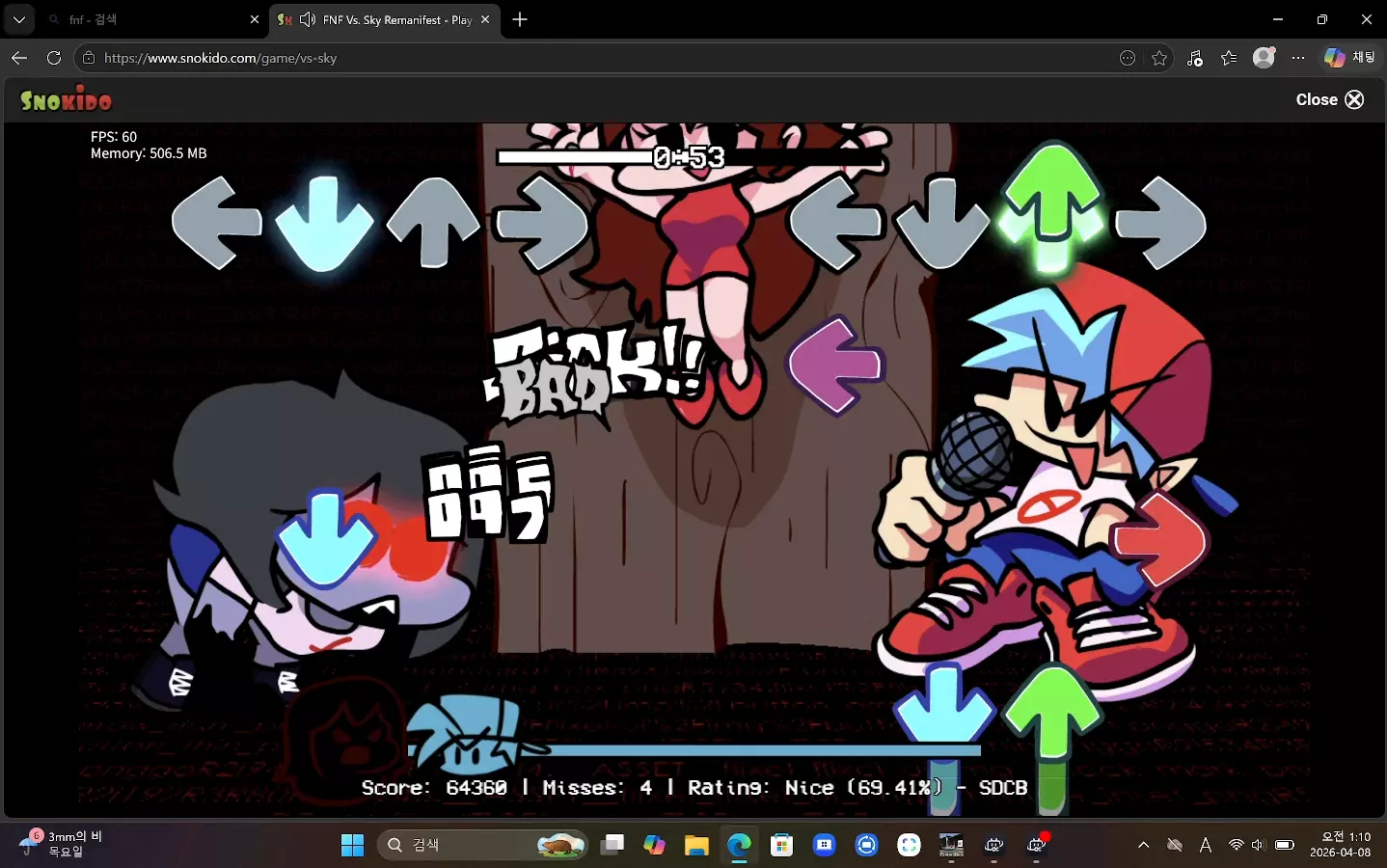Click the speaker volume tray icon

[1258, 846]
